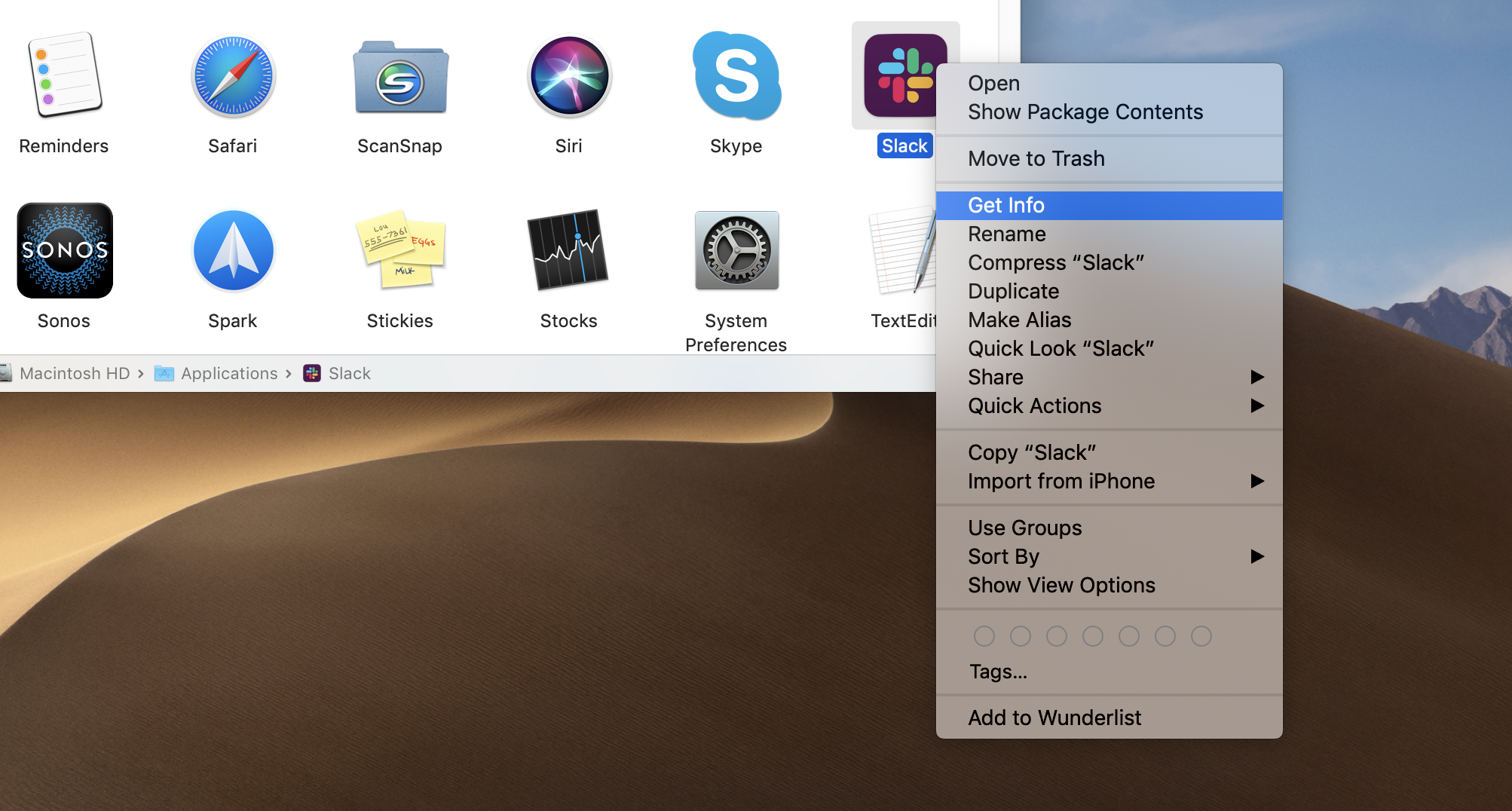Click Applications in the path bar
Image resolution: width=1512 pixels, height=811 pixels.
[x=229, y=373]
